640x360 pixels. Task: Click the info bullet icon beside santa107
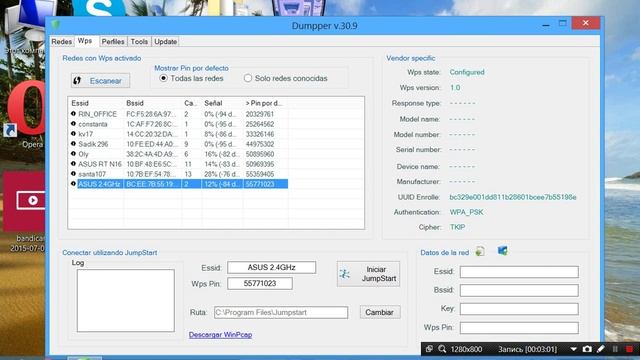[x=73, y=173]
